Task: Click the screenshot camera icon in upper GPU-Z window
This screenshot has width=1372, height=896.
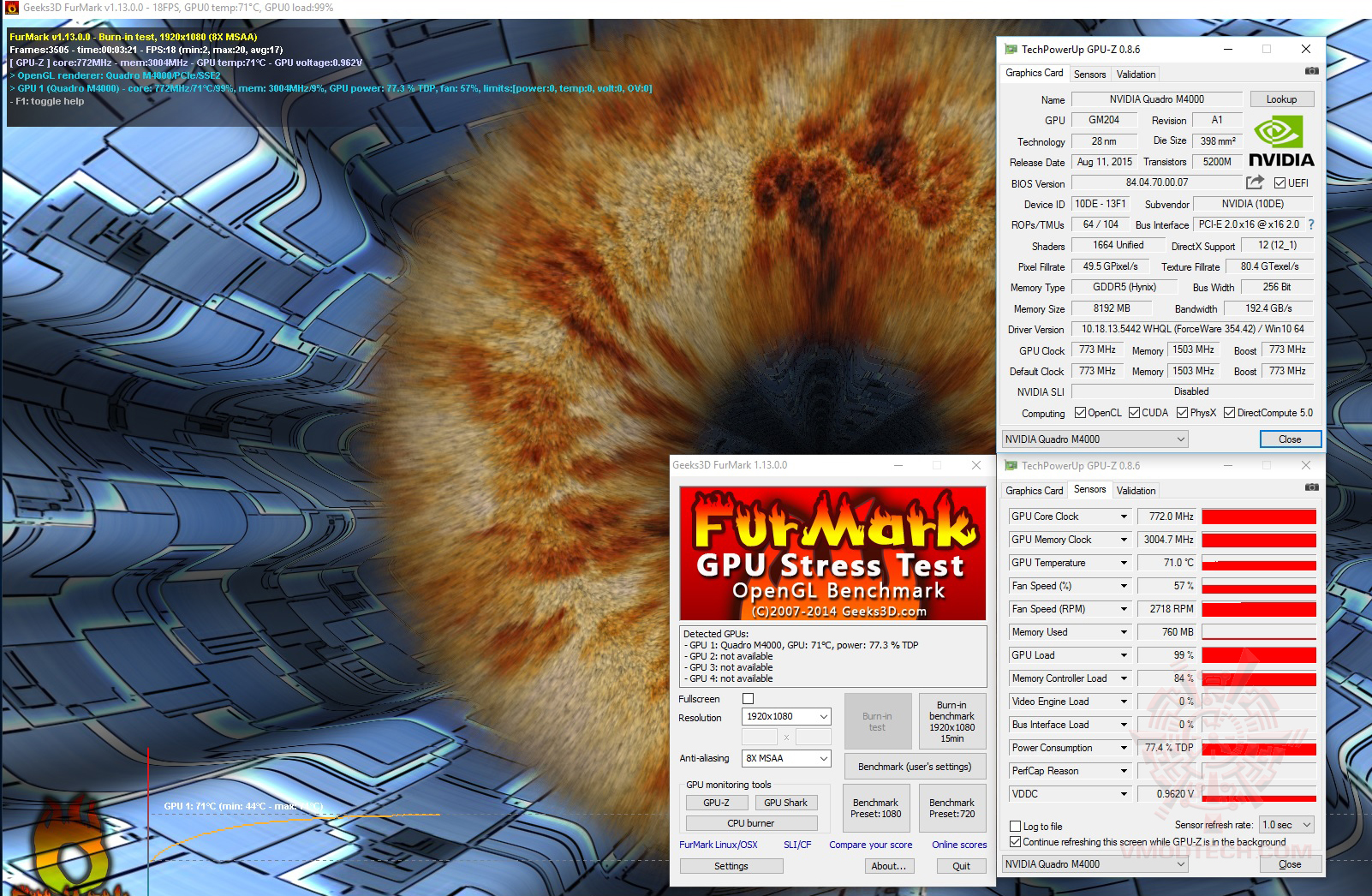Action: point(1311,71)
